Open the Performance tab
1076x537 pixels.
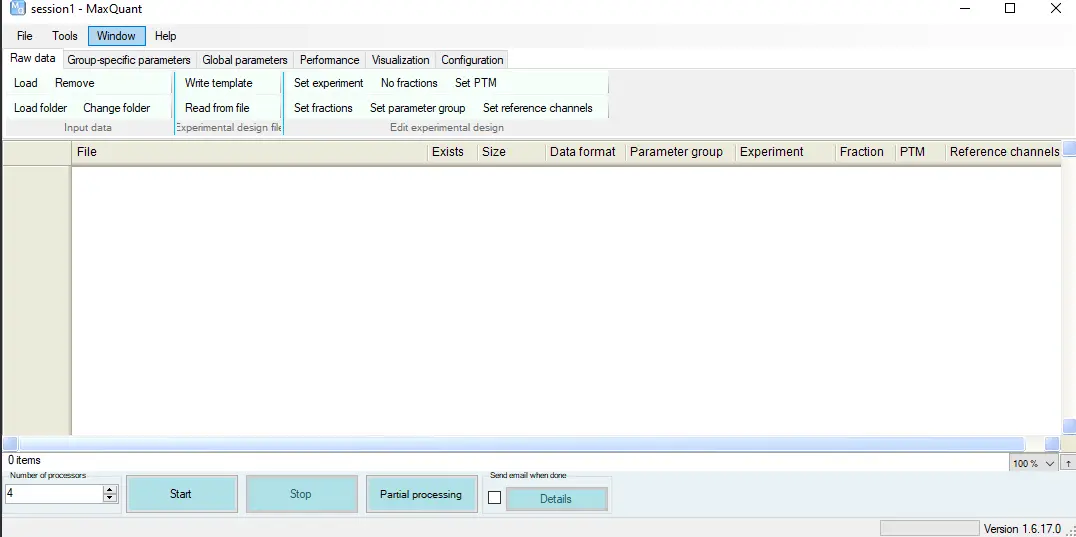click(x=329, y=60)
